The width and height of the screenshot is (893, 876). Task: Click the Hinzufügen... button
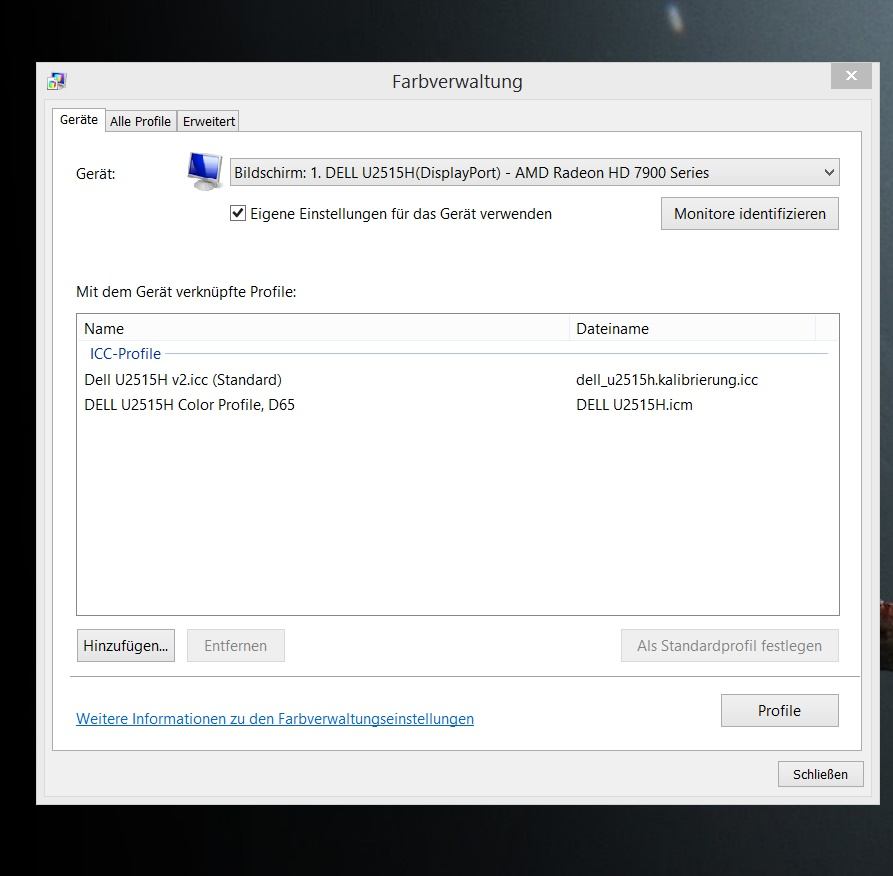[x=126, y=645]
